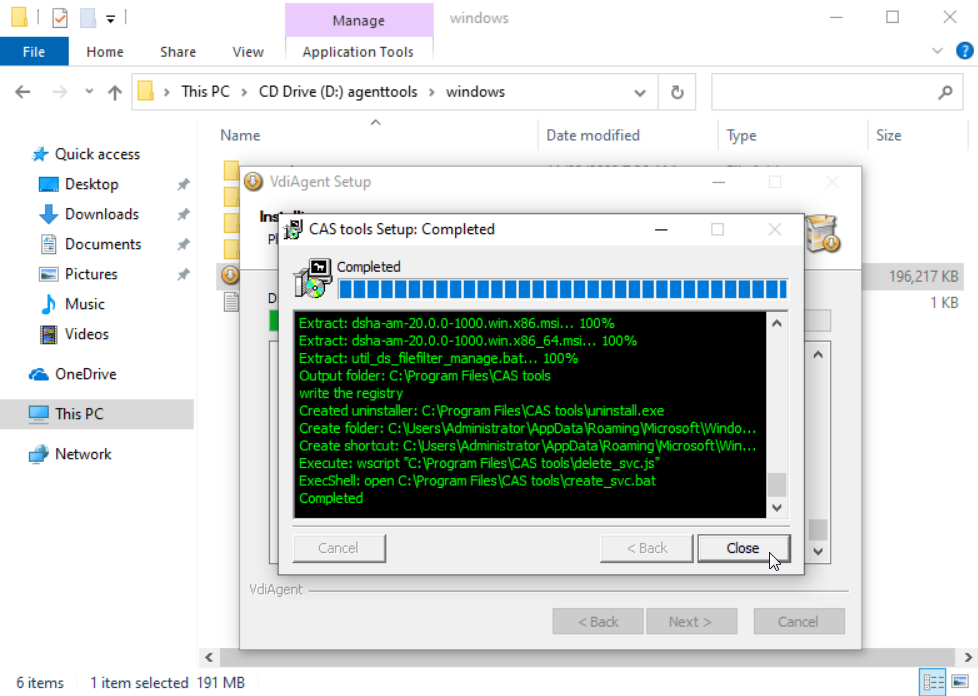
Task: Click Next > in VdiAgent Setup
Action: (691, 622)
